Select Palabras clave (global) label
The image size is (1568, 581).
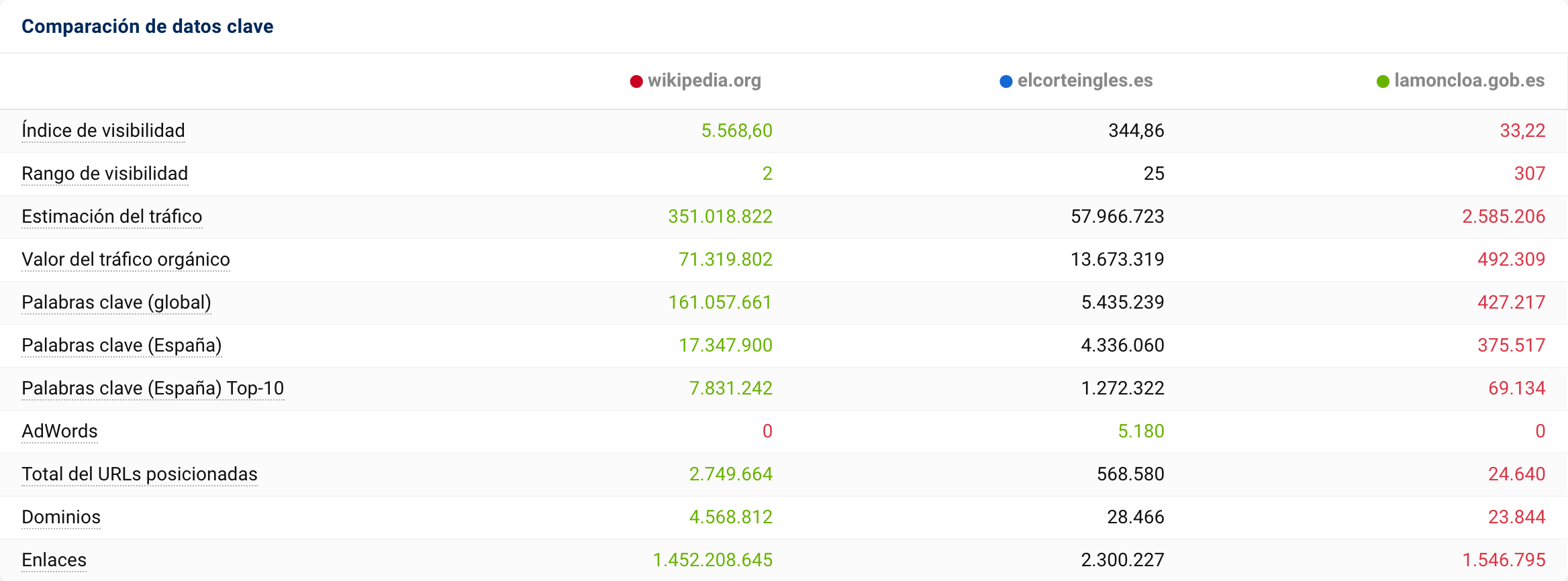[116, 303]
